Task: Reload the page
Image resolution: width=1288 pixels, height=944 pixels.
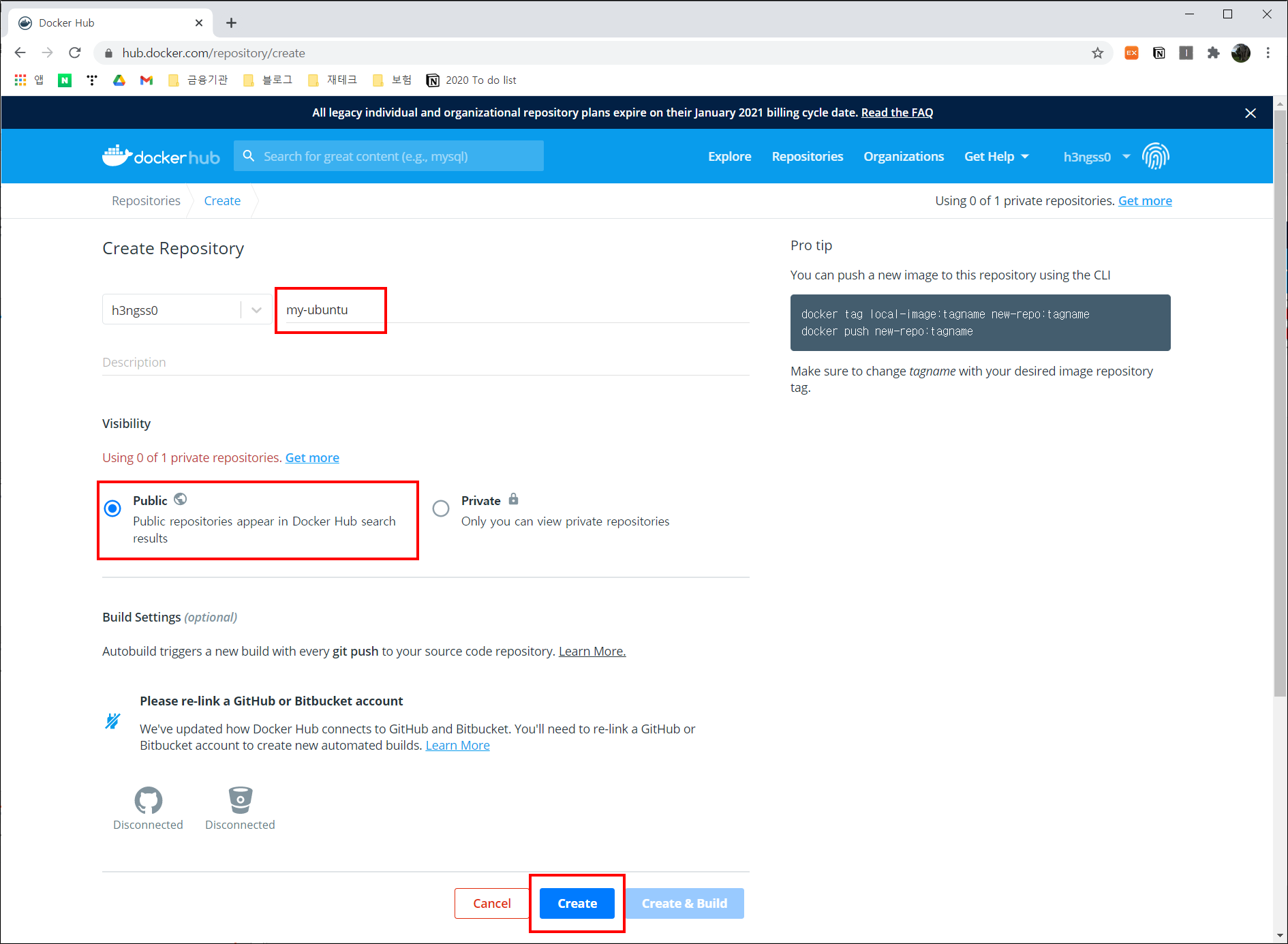Action: tap(75, 52)
